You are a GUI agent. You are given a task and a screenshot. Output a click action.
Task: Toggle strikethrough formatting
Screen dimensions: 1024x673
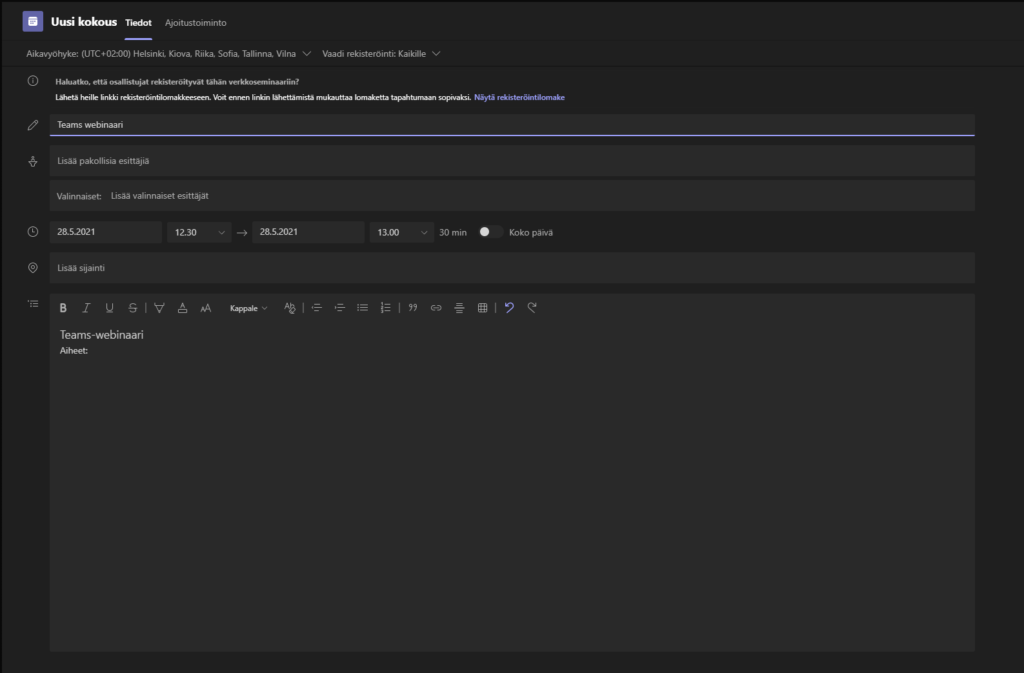tap(133, 308)
